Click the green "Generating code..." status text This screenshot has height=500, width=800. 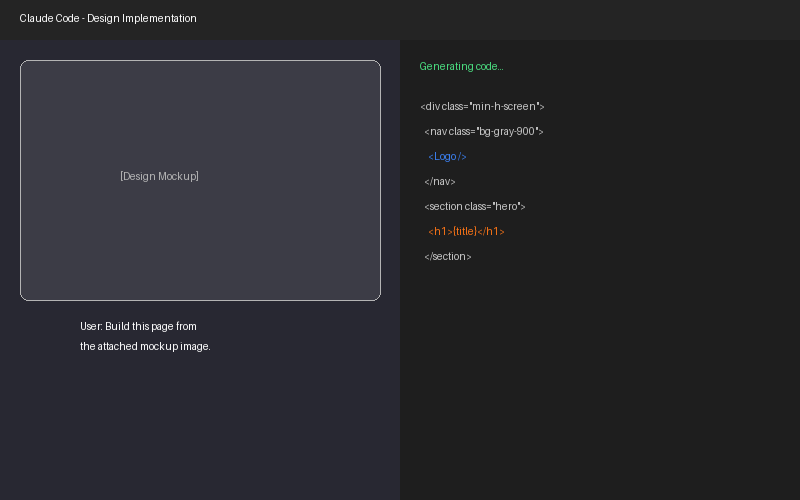461,67
